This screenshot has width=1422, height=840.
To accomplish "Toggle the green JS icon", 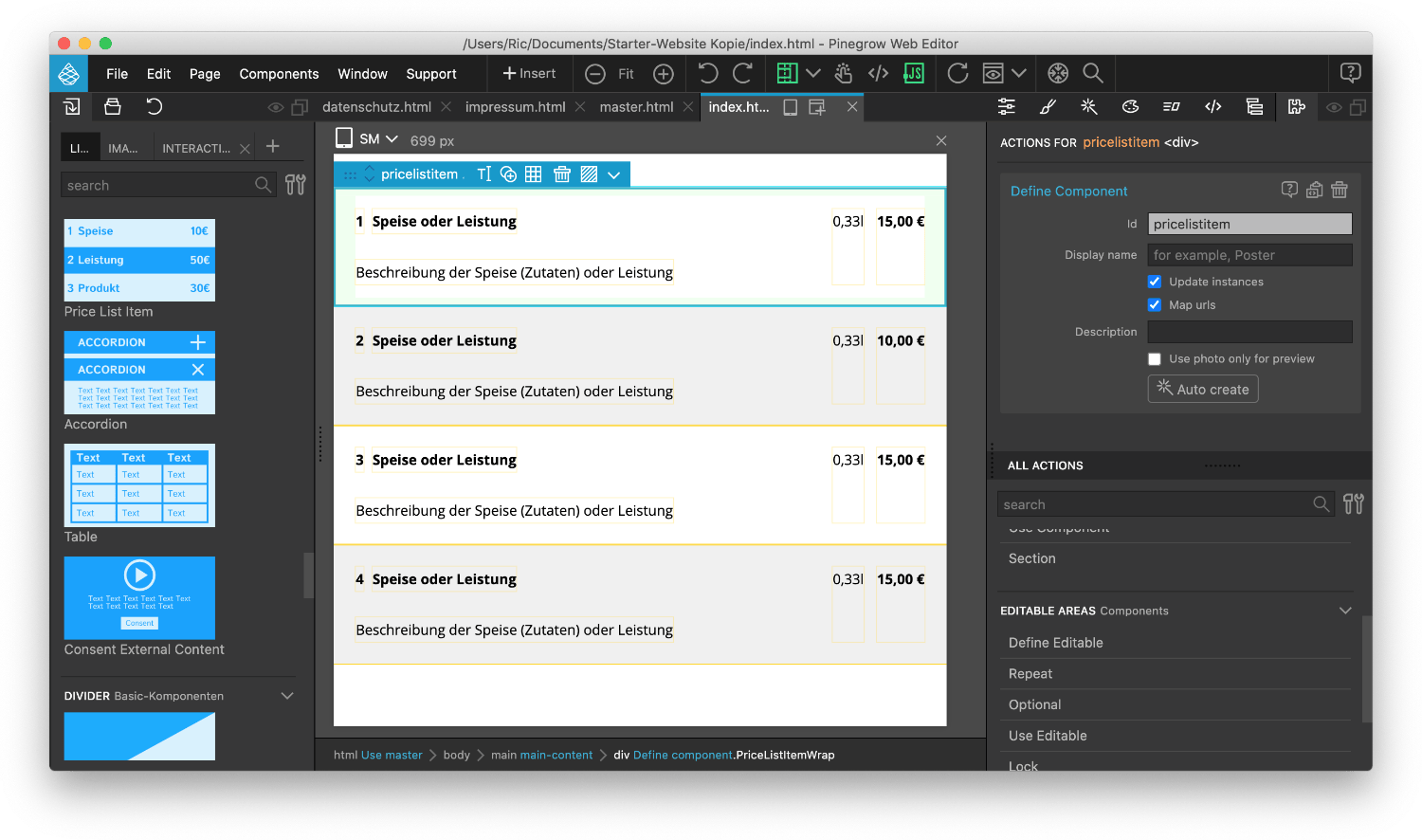I will (x=914, y=73).
